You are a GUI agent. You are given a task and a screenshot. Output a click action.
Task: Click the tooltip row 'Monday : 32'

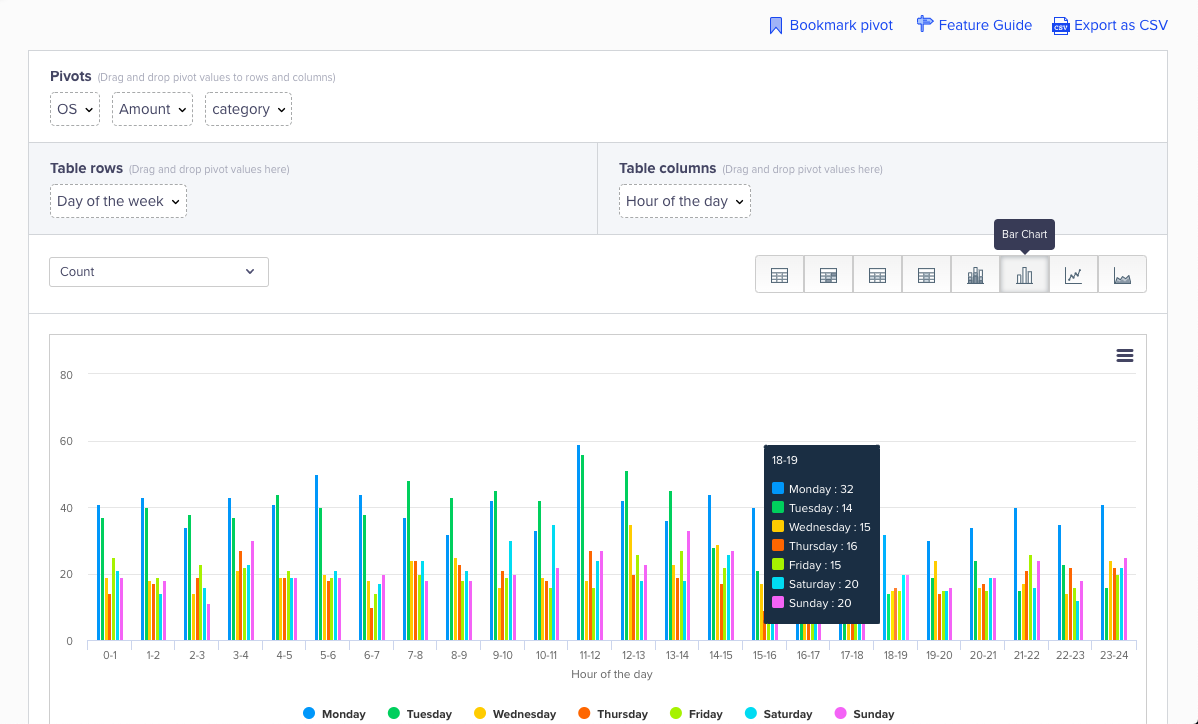tap(813, 489)
